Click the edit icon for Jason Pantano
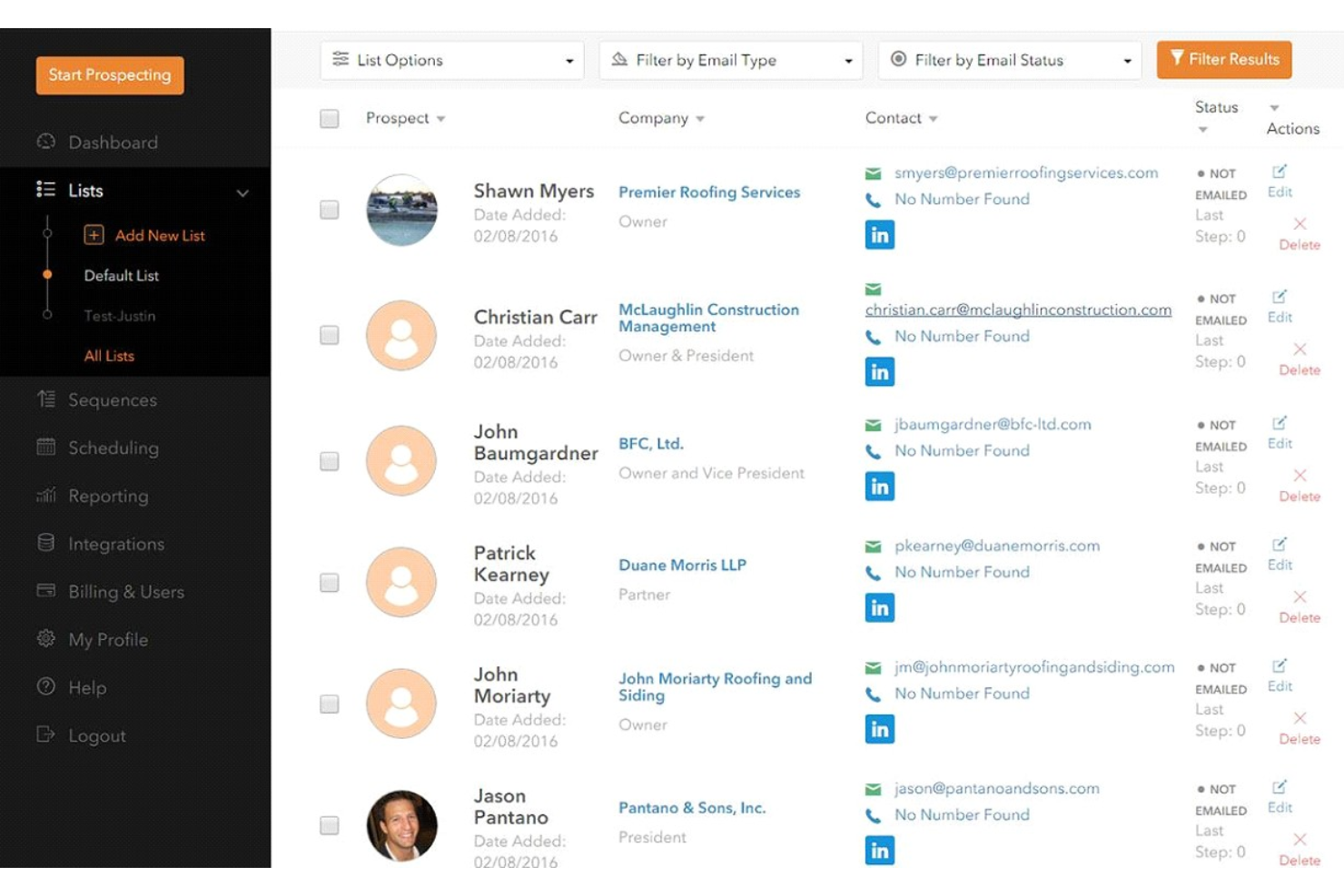 point(1279,787)
